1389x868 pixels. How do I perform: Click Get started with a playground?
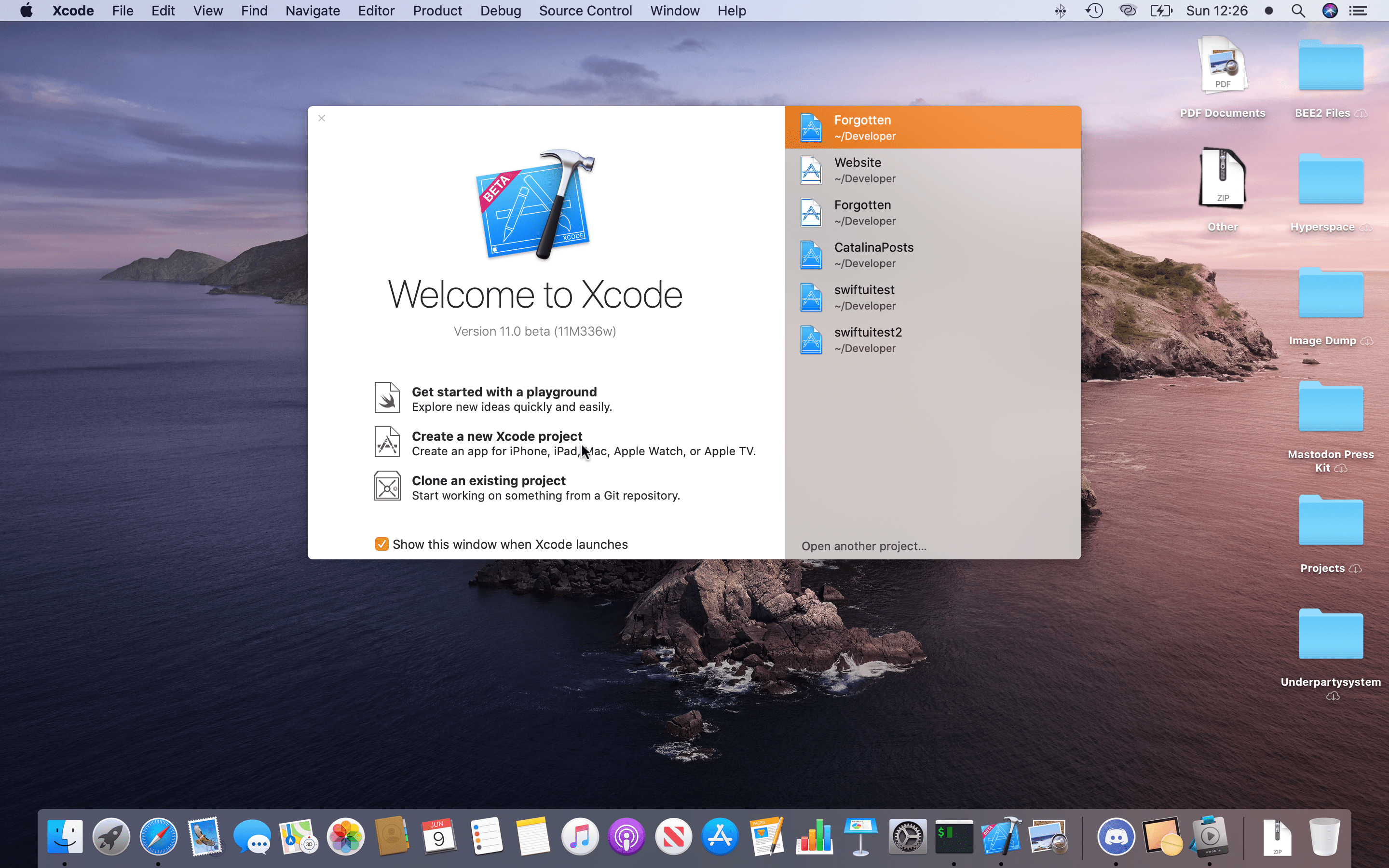[504, 392]
